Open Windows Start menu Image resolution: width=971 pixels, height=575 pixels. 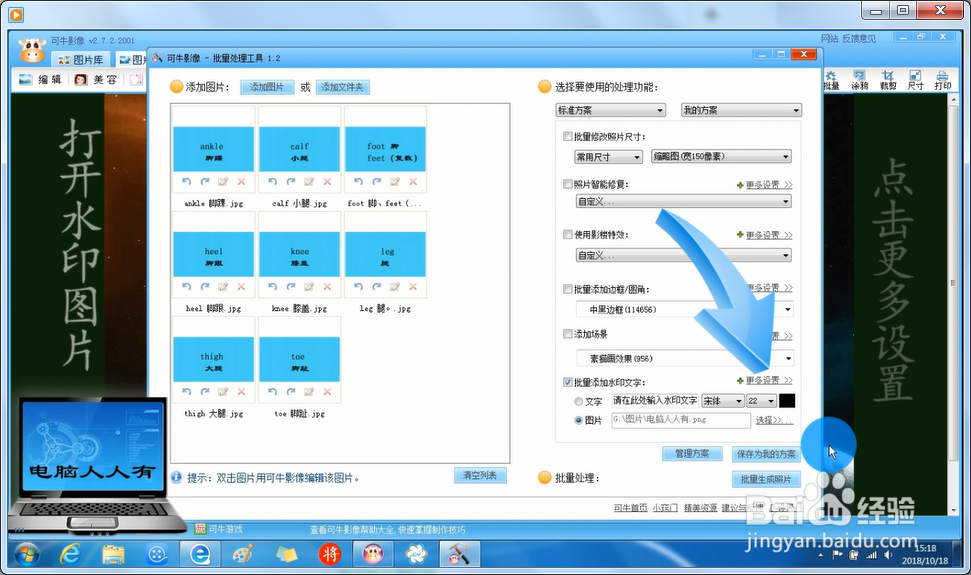[x=27, y=555]
